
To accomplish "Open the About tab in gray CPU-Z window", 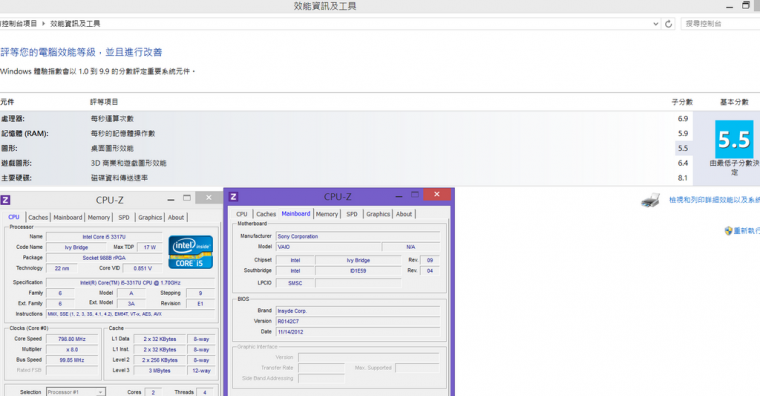I will pyautogui.click(x=176, y=218).
